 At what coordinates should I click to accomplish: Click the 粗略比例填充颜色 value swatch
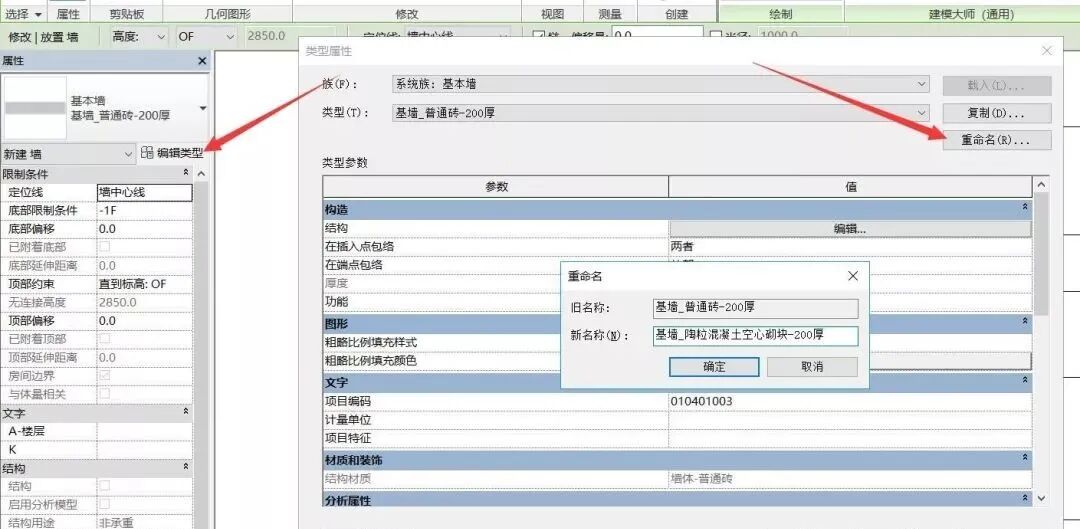pos(950,361)
